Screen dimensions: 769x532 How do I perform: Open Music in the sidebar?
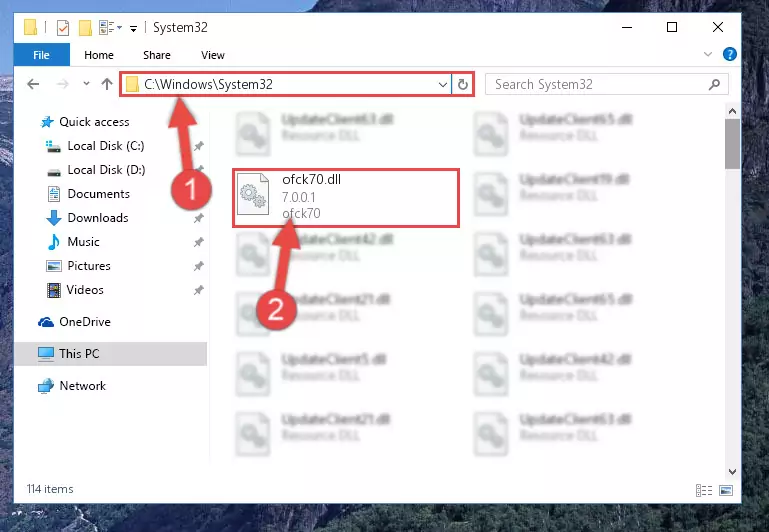(83, 242)
